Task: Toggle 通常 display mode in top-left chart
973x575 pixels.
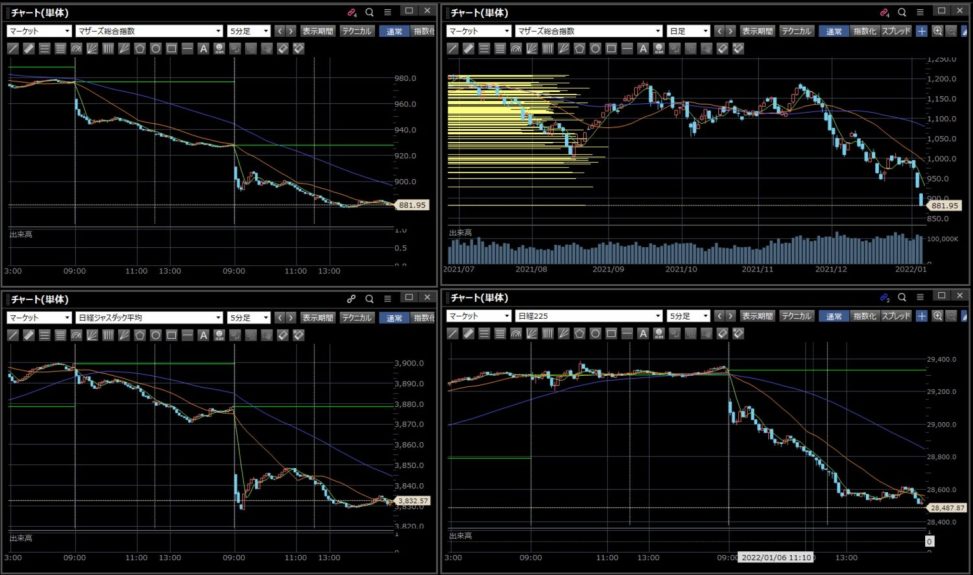Action: (x=392, y=31)
